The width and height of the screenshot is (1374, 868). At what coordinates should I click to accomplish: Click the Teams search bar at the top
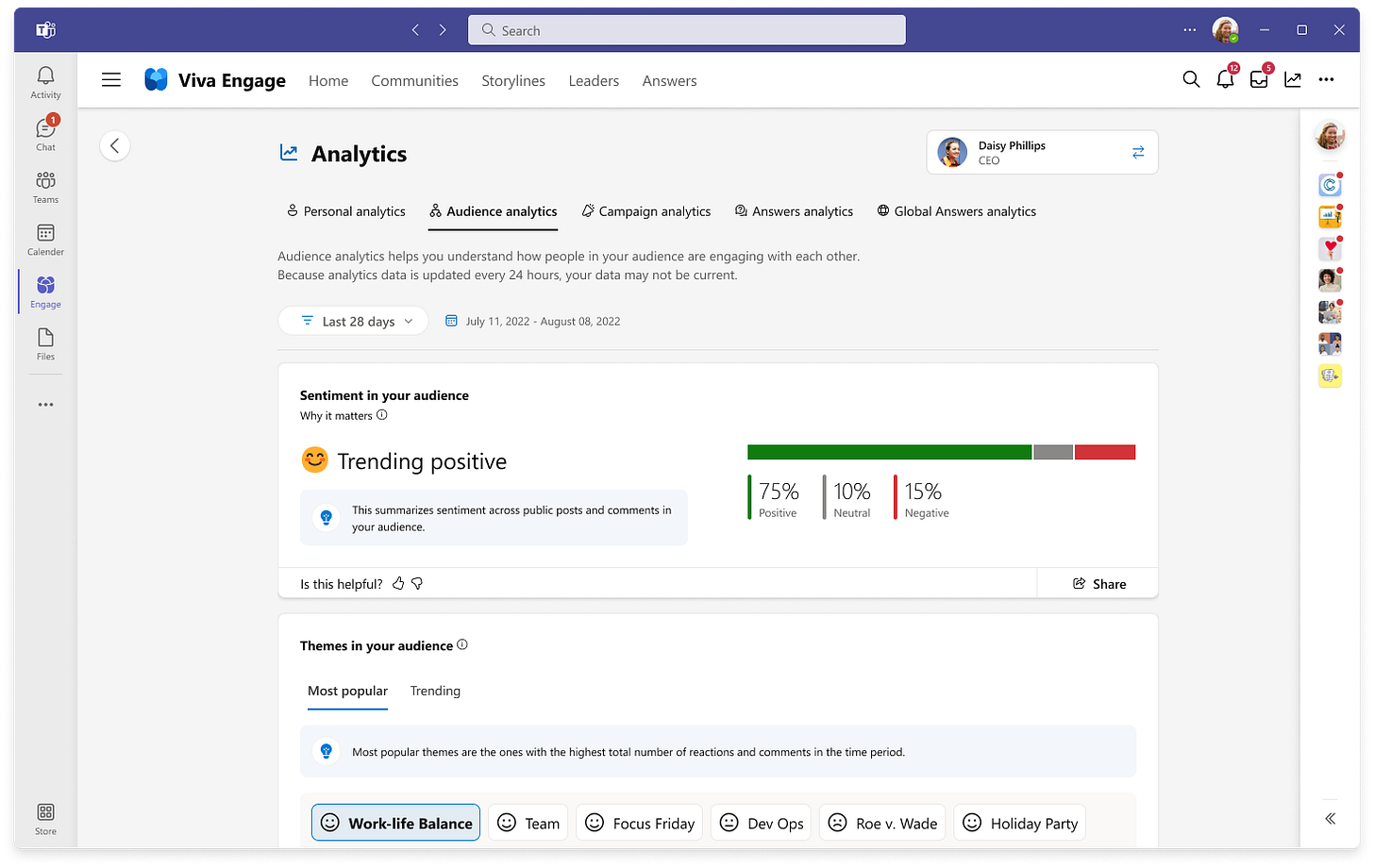pos(687,29)
